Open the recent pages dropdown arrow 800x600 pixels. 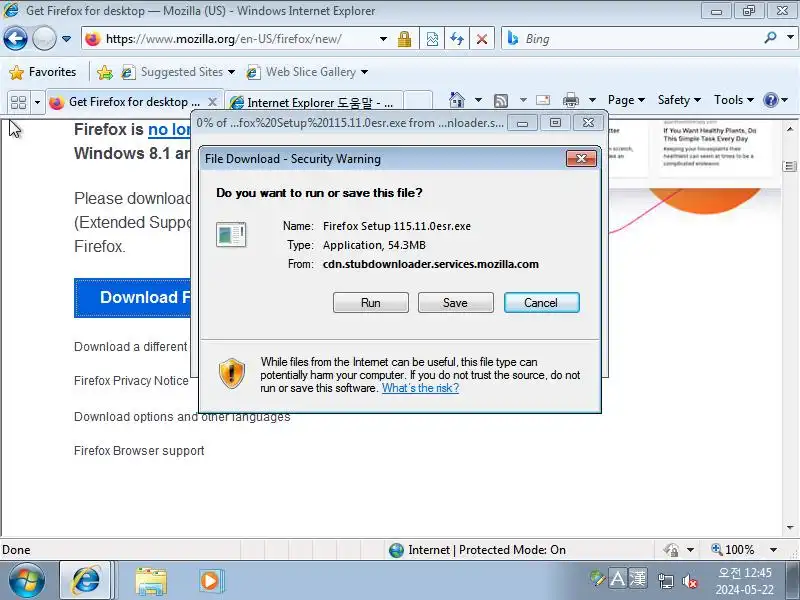point(66,39)
